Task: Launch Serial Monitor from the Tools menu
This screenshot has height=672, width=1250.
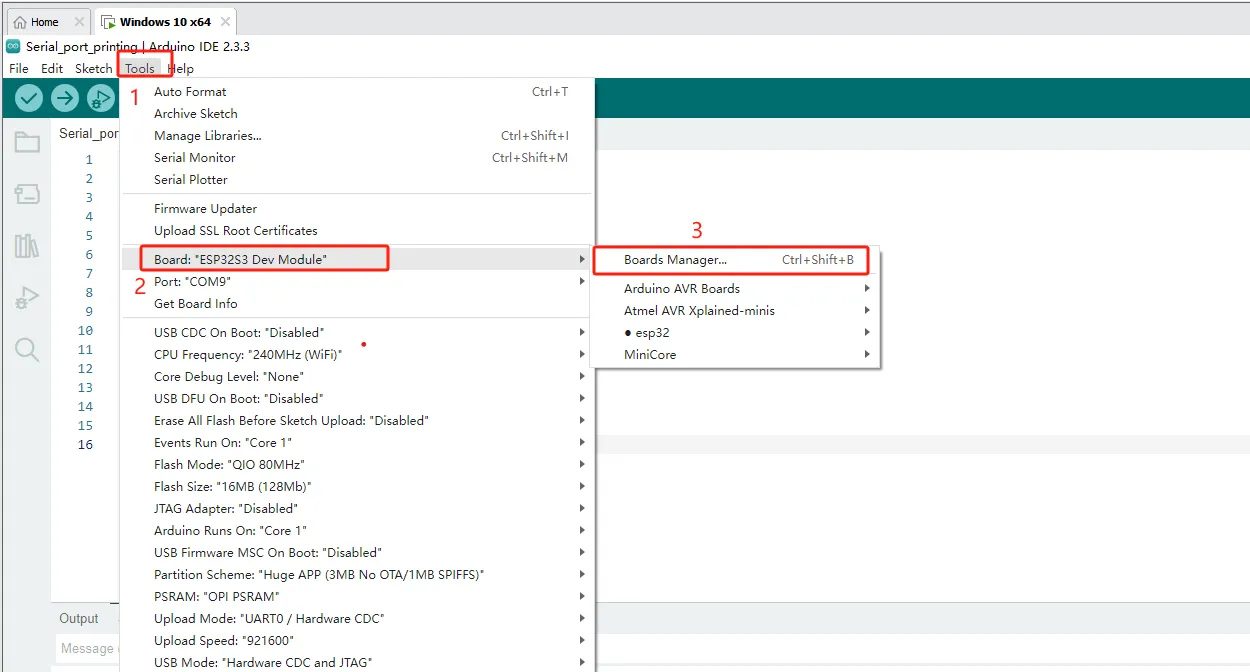Action: 357,157
